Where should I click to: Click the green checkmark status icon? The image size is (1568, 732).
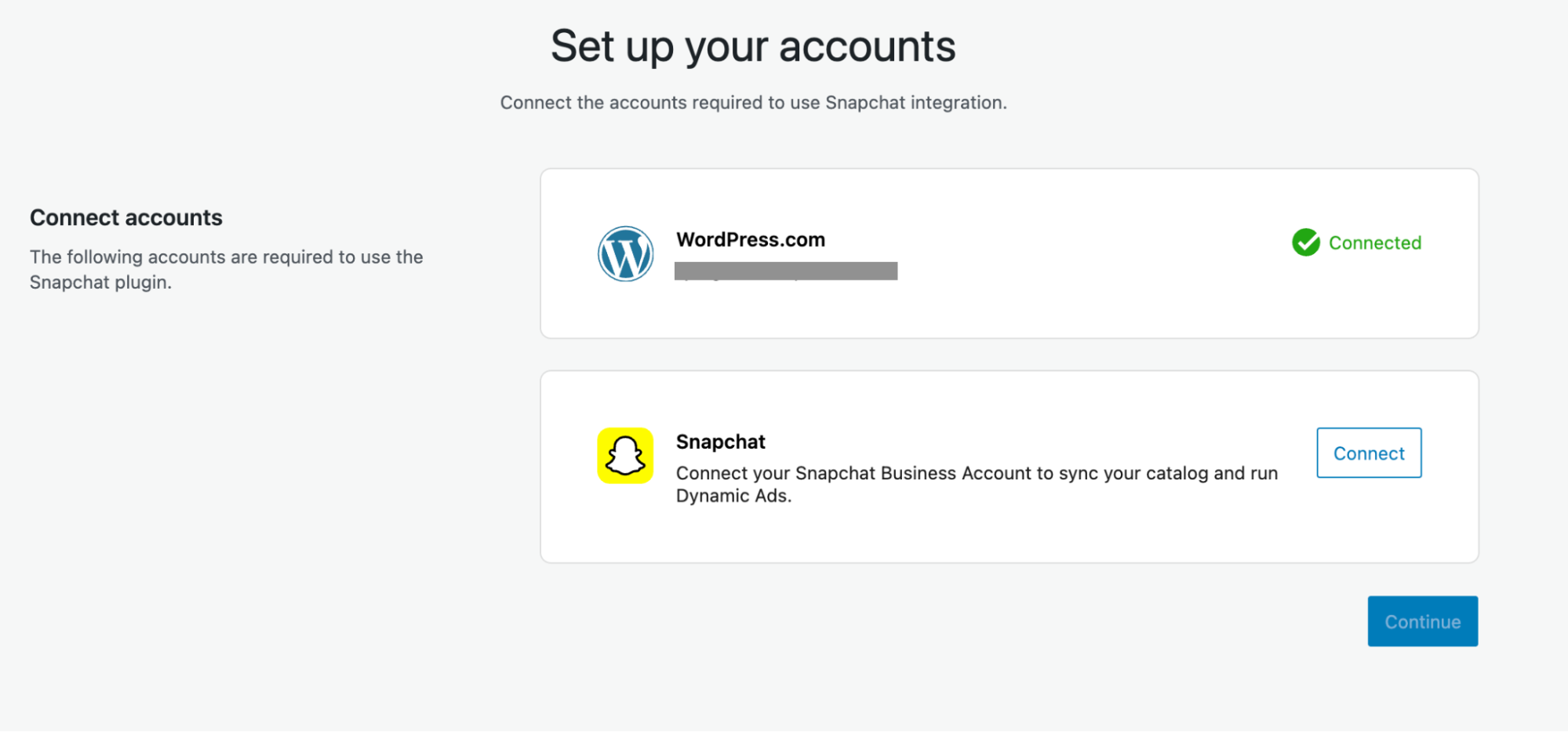click(1306, 242)
